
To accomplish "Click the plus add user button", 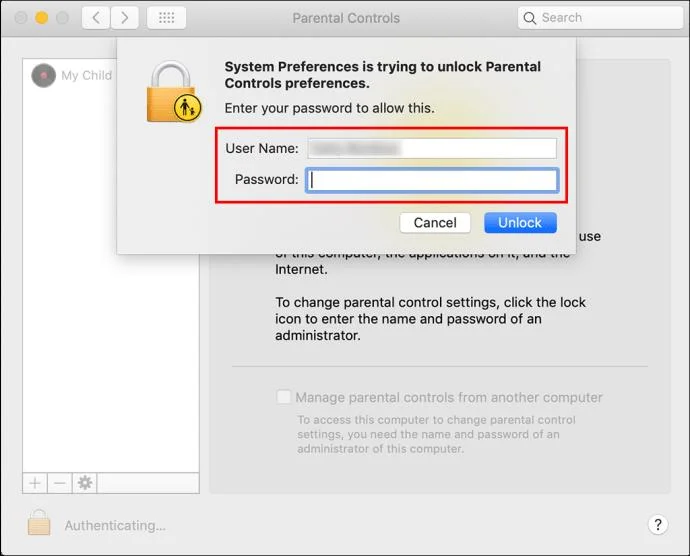I will click(35, 483).
